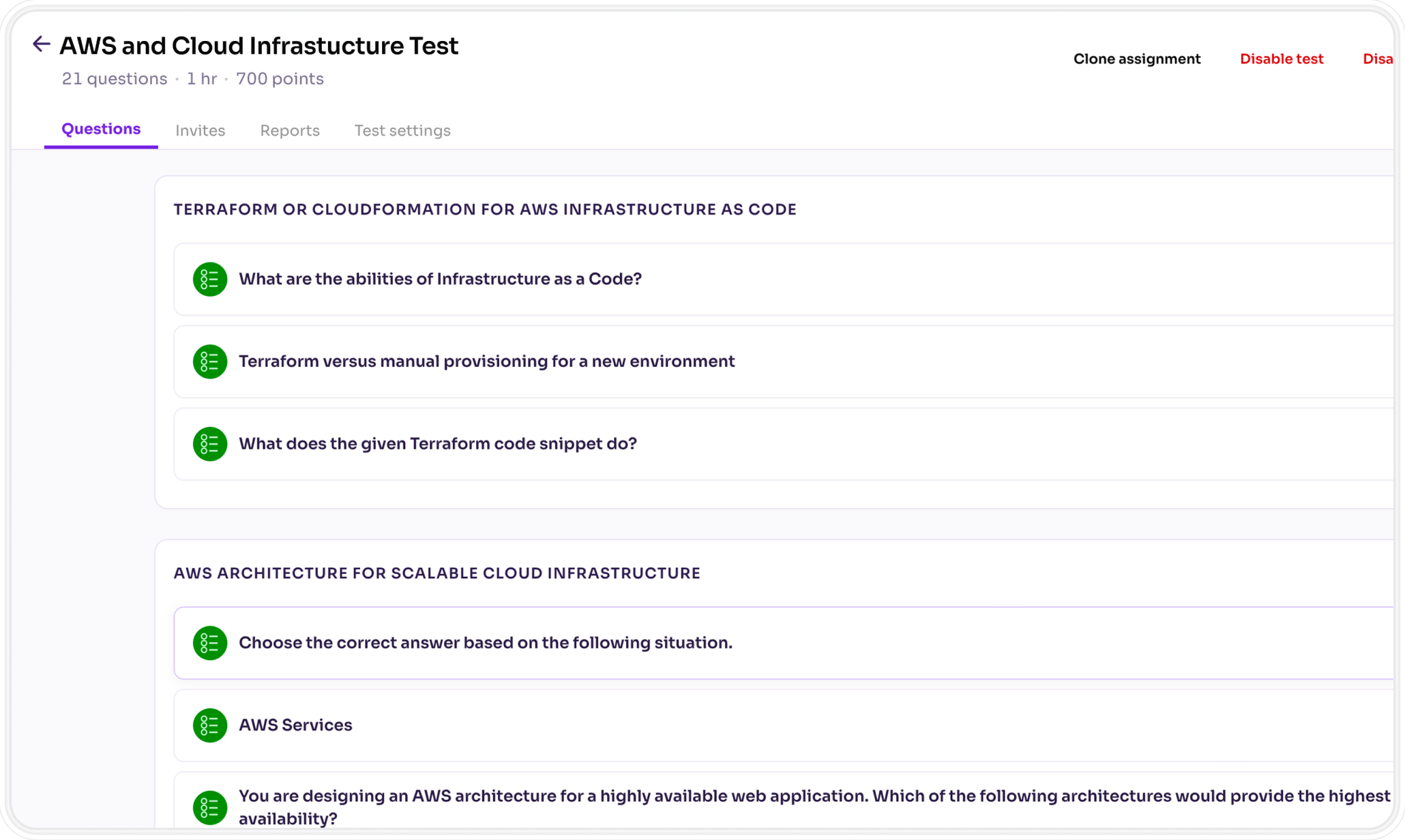Select 'AWS Architecture for Scalable Cloud Infrastructure' section heading

point(437,573)
